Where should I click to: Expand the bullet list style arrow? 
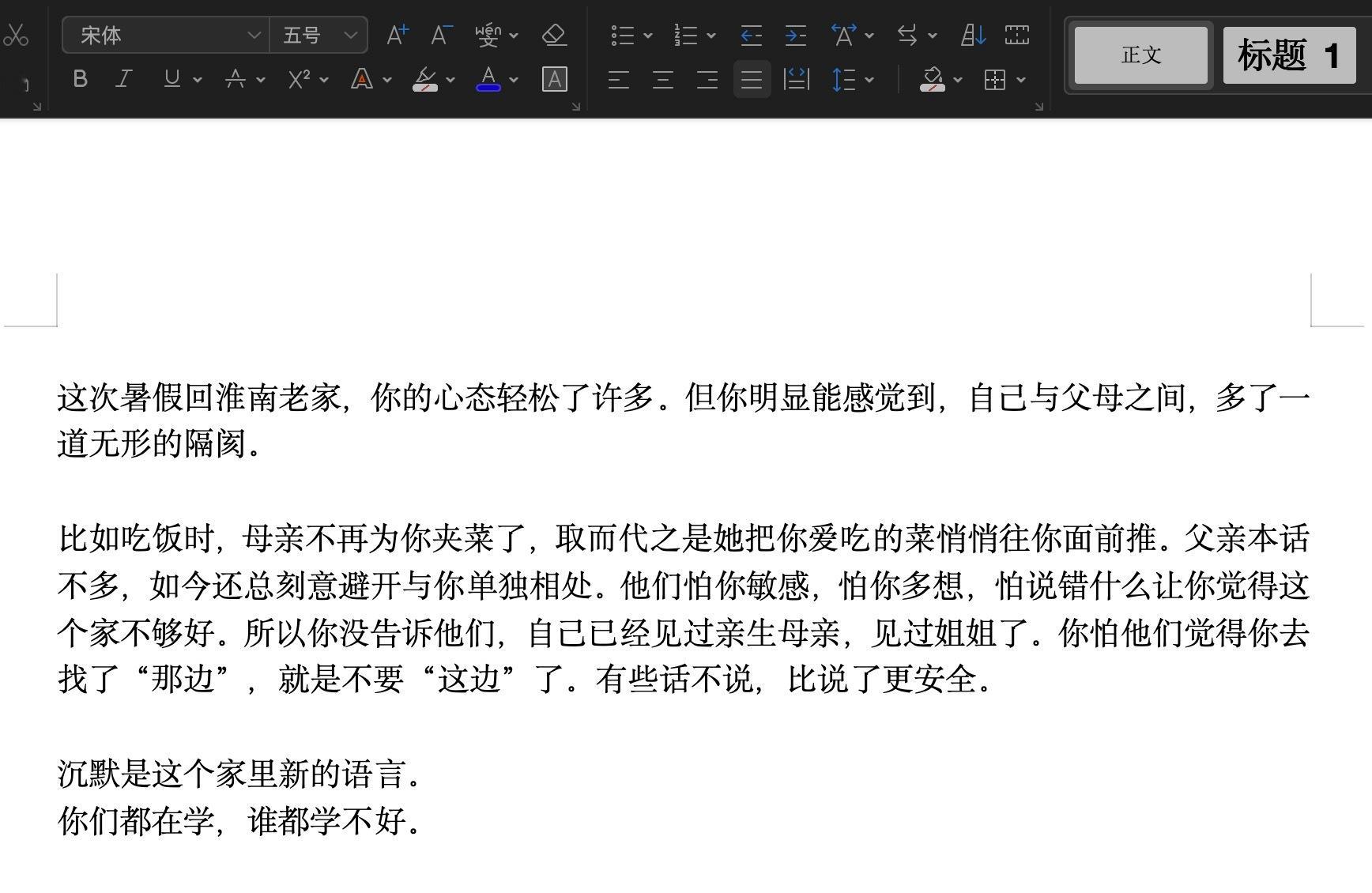tap(648, 36)
